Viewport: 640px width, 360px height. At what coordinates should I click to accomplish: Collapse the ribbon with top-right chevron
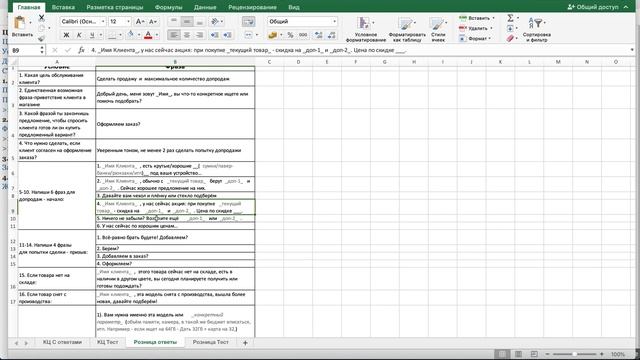coord(626,7)
